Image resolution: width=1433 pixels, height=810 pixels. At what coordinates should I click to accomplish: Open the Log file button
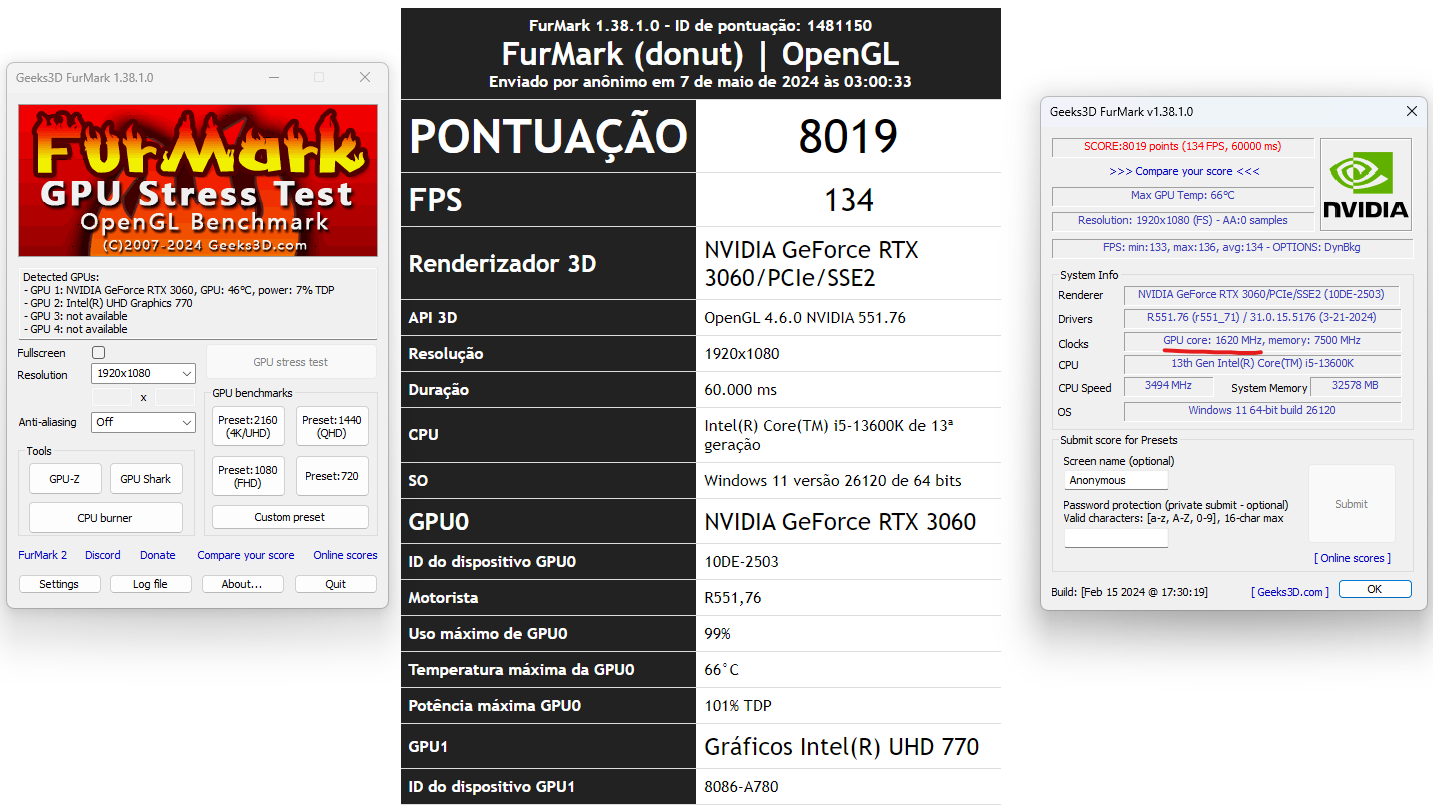150,584
